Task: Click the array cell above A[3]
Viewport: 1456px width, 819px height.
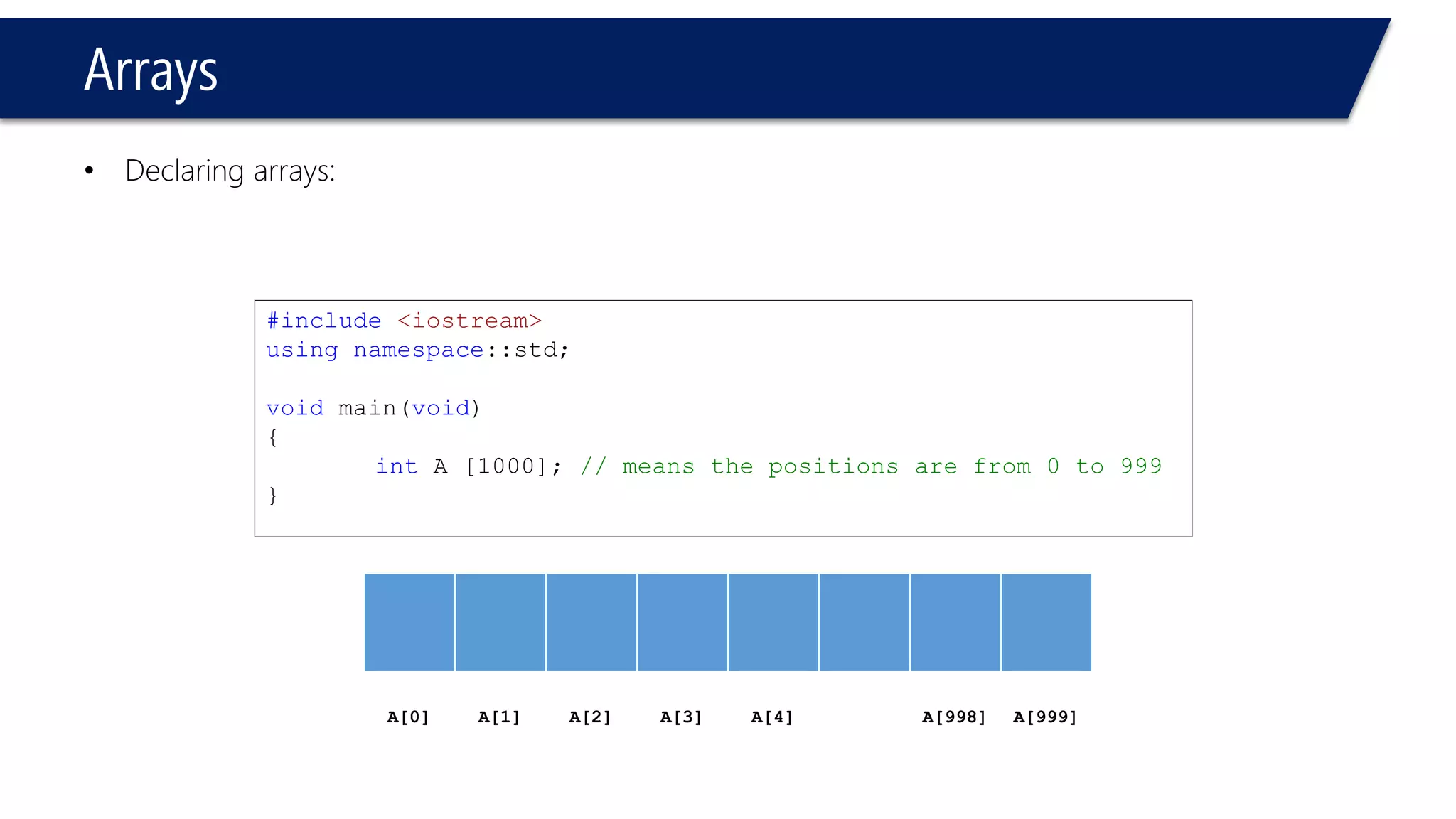Action: 682,623
